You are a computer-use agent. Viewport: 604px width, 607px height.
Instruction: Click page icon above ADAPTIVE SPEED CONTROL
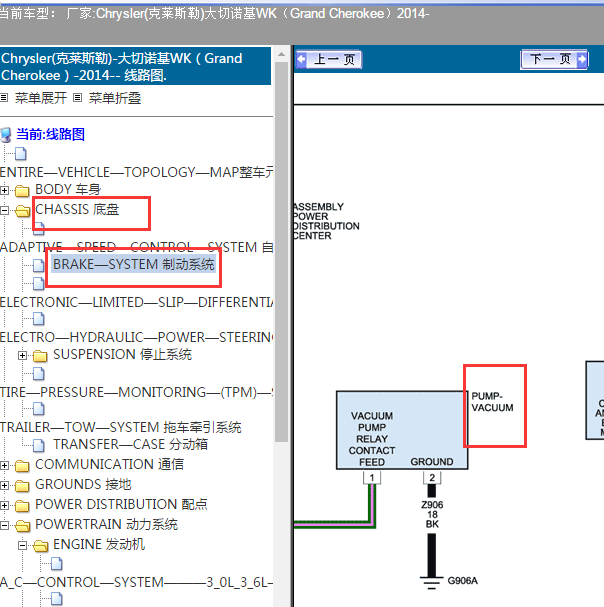[39, 229]
